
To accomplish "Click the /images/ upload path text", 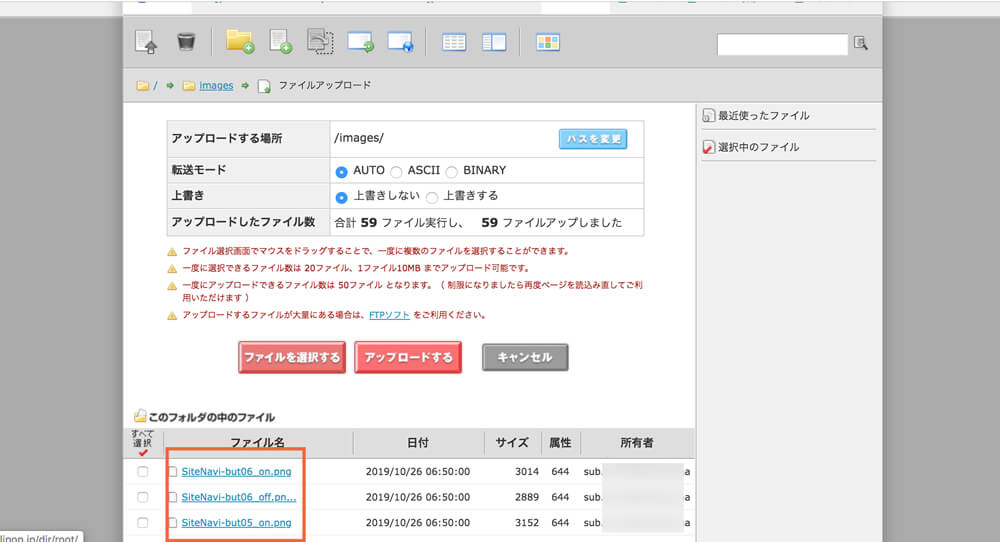I will tap(359, 138).
